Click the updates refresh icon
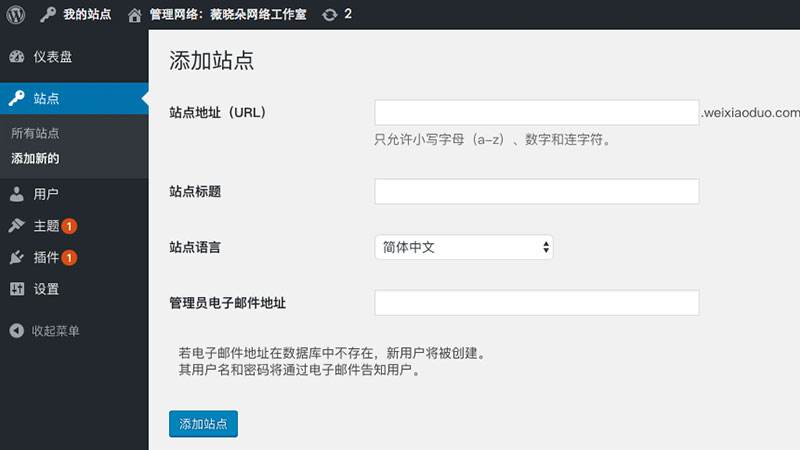Viewport: 800px width, 450px height. pos(330,15)
